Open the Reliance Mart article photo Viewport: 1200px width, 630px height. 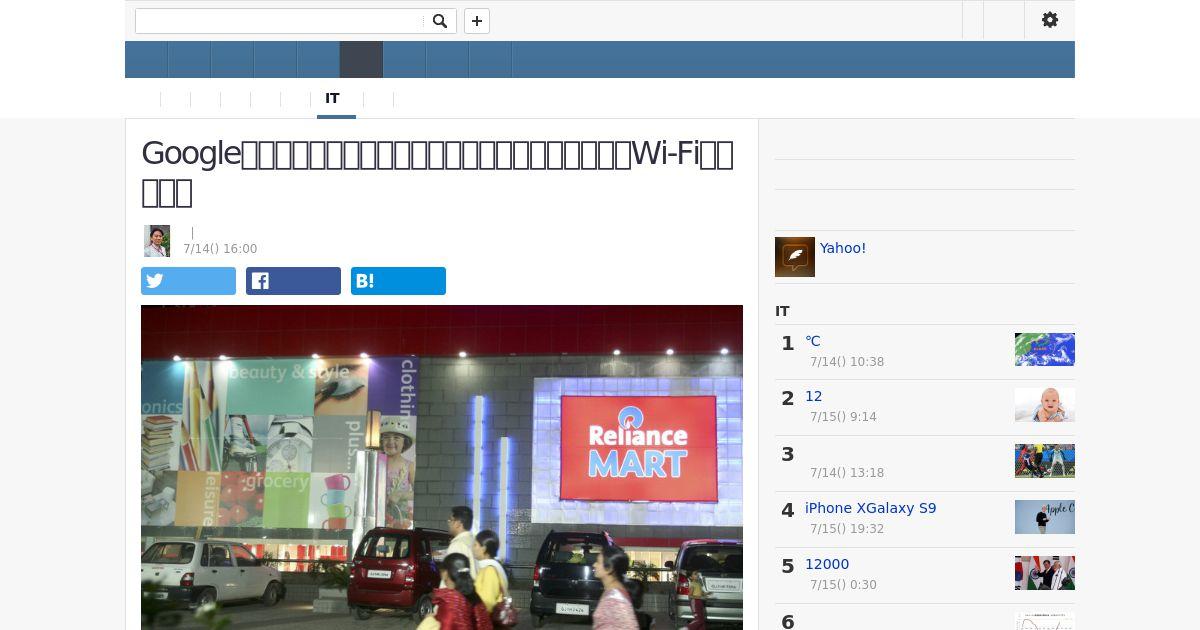click(x=442, y=467)
